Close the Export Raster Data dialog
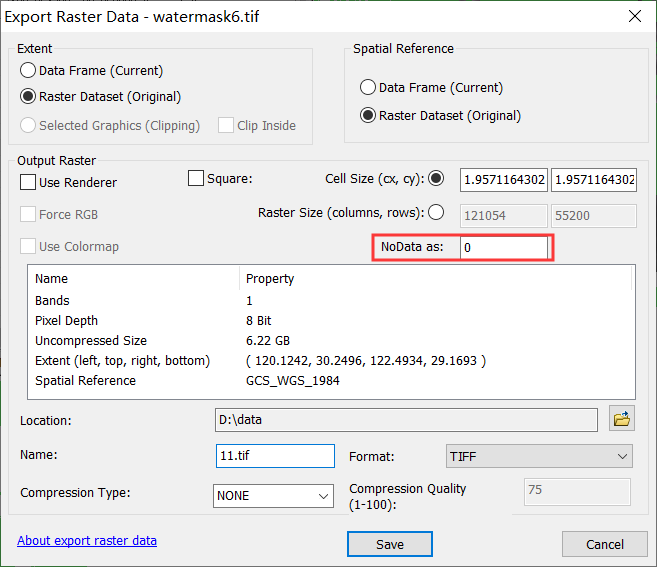This screenshot has width=657, height=567. (635, 16)
